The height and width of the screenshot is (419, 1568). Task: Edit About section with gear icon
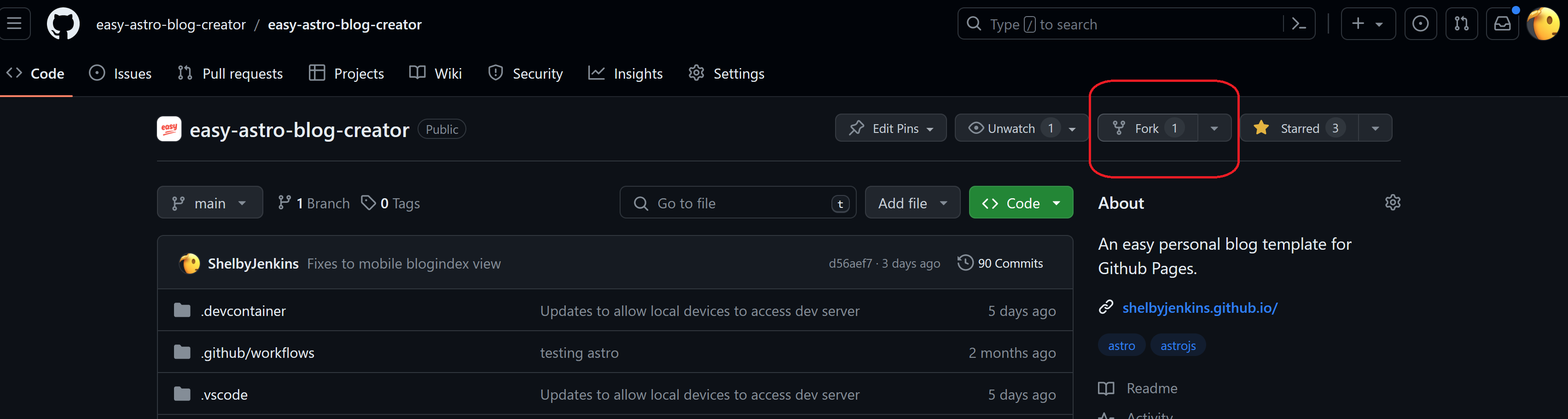(1392, 202)
